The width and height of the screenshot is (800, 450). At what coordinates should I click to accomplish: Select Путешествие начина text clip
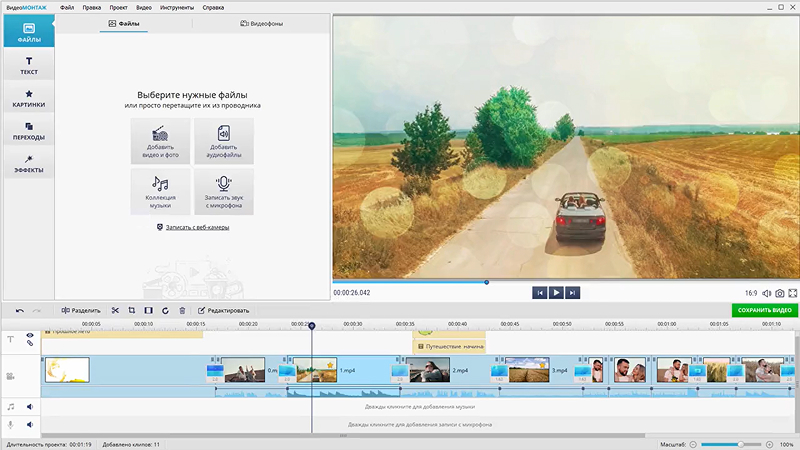(x=449, y=346)
